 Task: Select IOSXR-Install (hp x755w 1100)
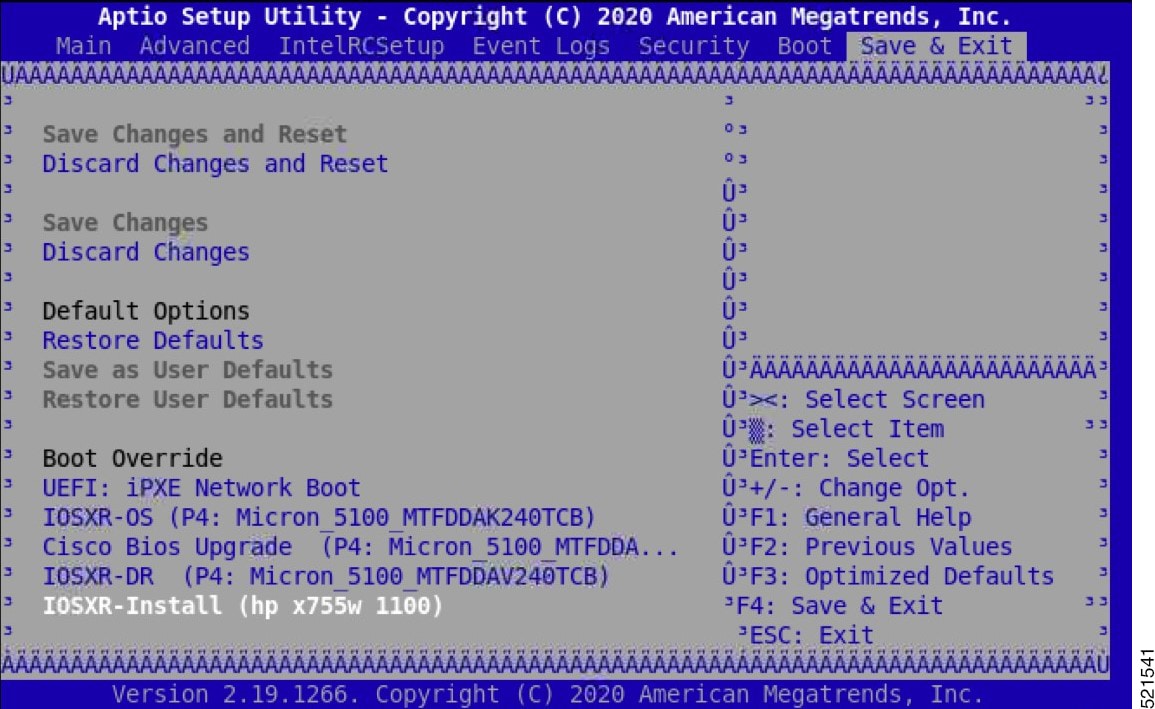coord(242,605)
